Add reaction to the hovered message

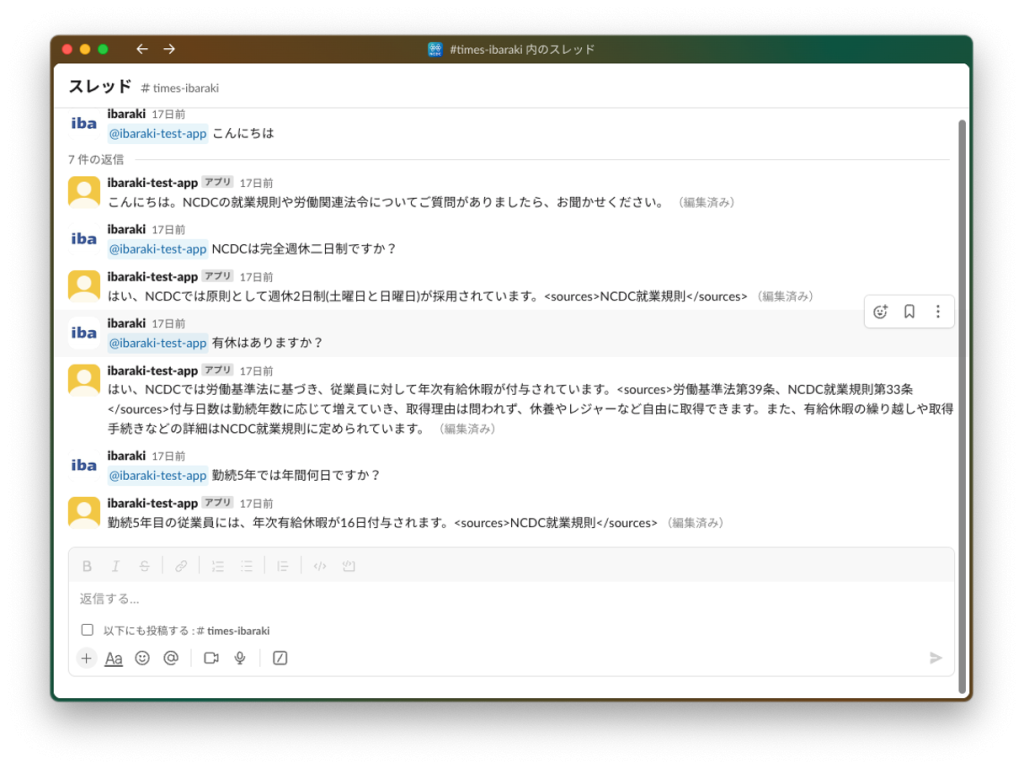(880, 312)
